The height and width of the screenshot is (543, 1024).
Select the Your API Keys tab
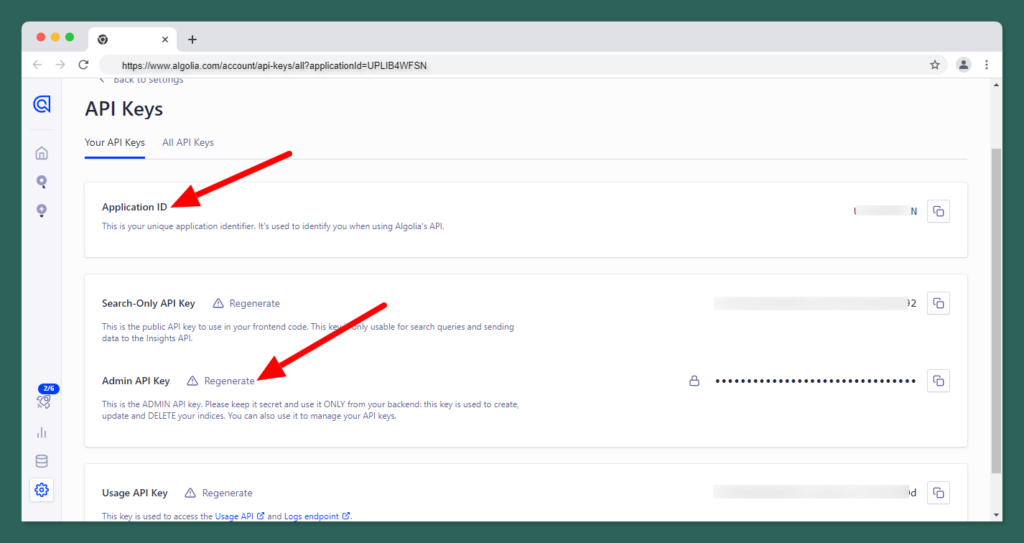coord(115,143)
